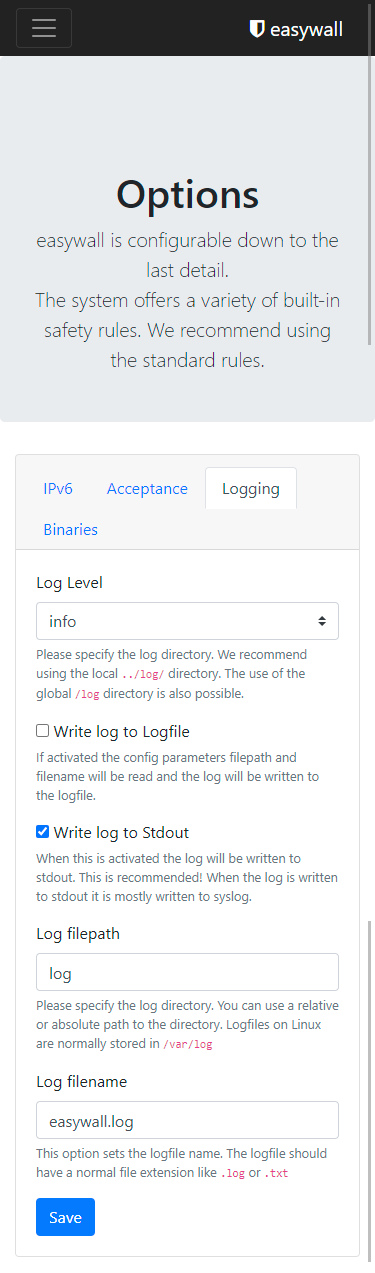The width and height of the screenshot is (375, 1273).
Task: Enable the Write log to Logfile checkbox
Action: (42, 731)
